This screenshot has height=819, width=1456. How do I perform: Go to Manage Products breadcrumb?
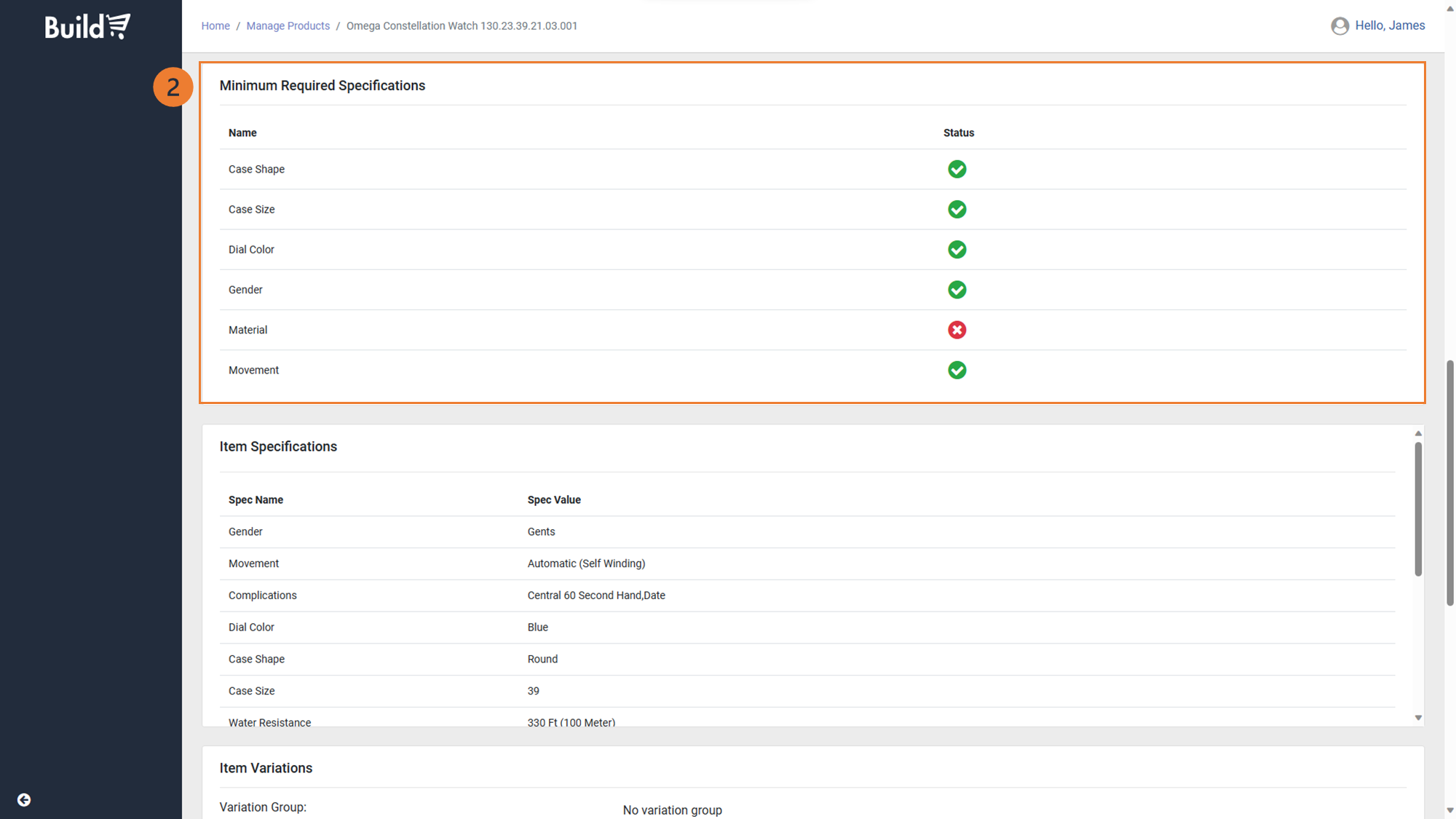(288, 26)
